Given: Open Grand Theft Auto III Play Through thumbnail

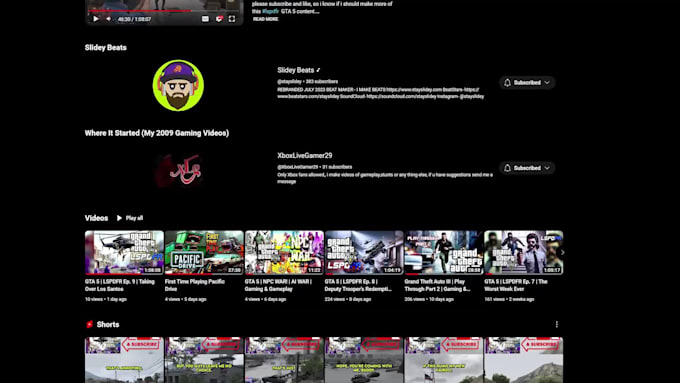Looking at the screenshot, I should [444, 252].
